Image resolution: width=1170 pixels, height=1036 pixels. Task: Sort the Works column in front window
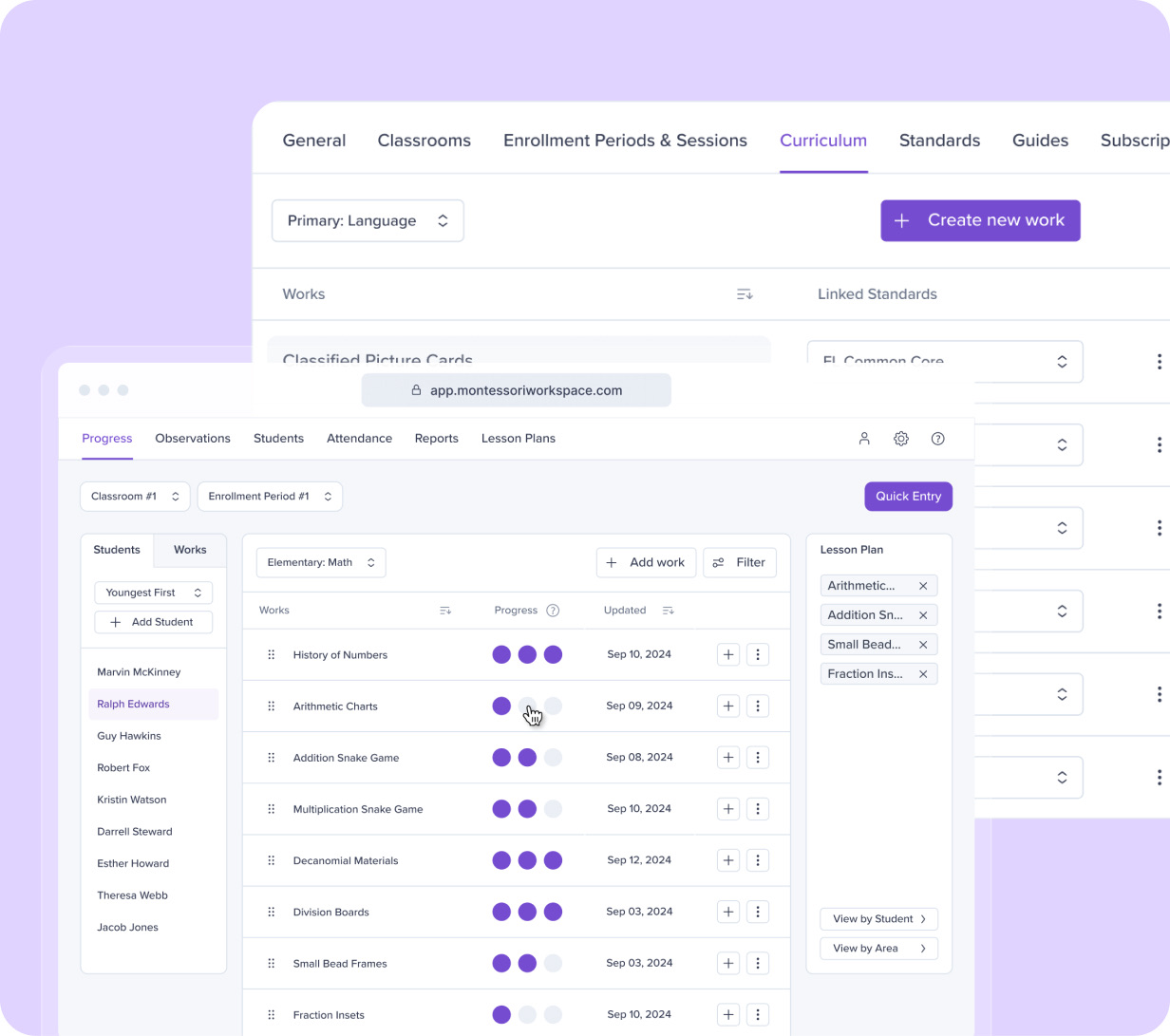tap(445, 611)
